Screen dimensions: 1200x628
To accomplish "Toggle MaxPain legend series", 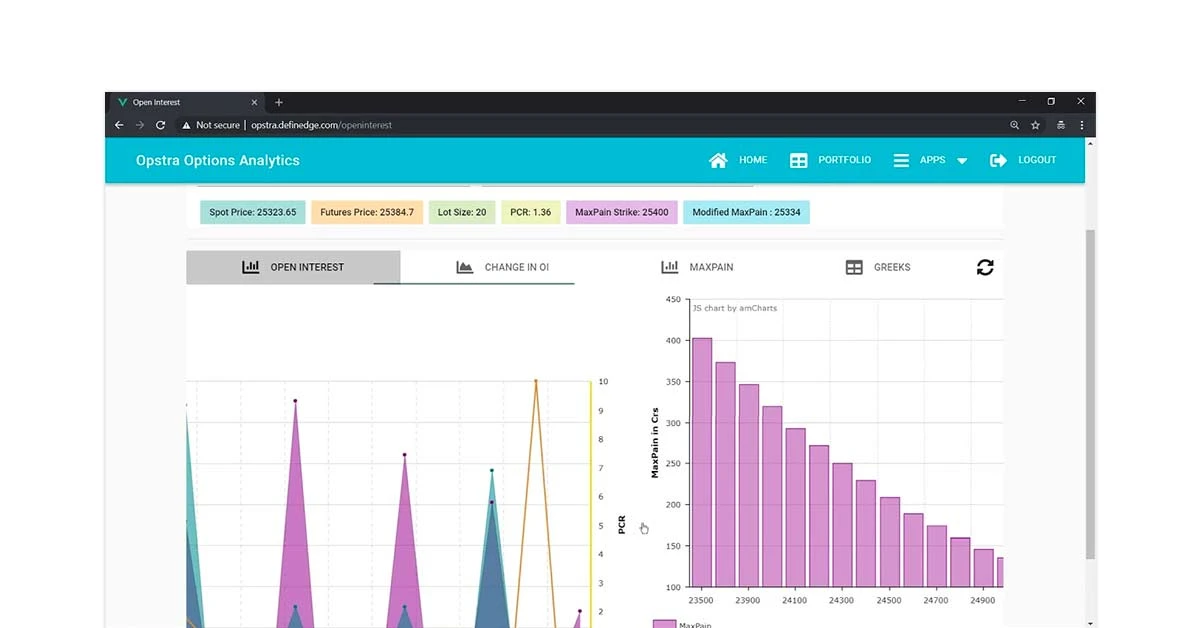I will tap(664, 624).
